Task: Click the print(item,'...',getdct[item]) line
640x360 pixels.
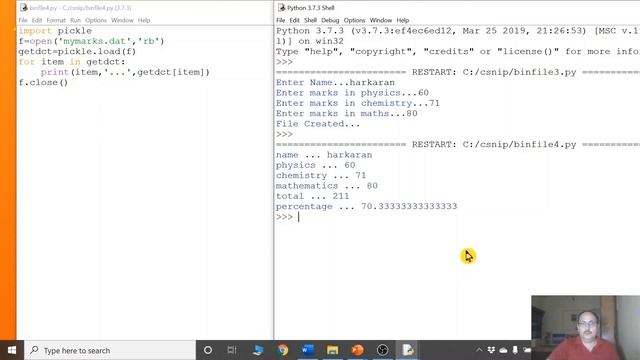Action: click(125, 72)
